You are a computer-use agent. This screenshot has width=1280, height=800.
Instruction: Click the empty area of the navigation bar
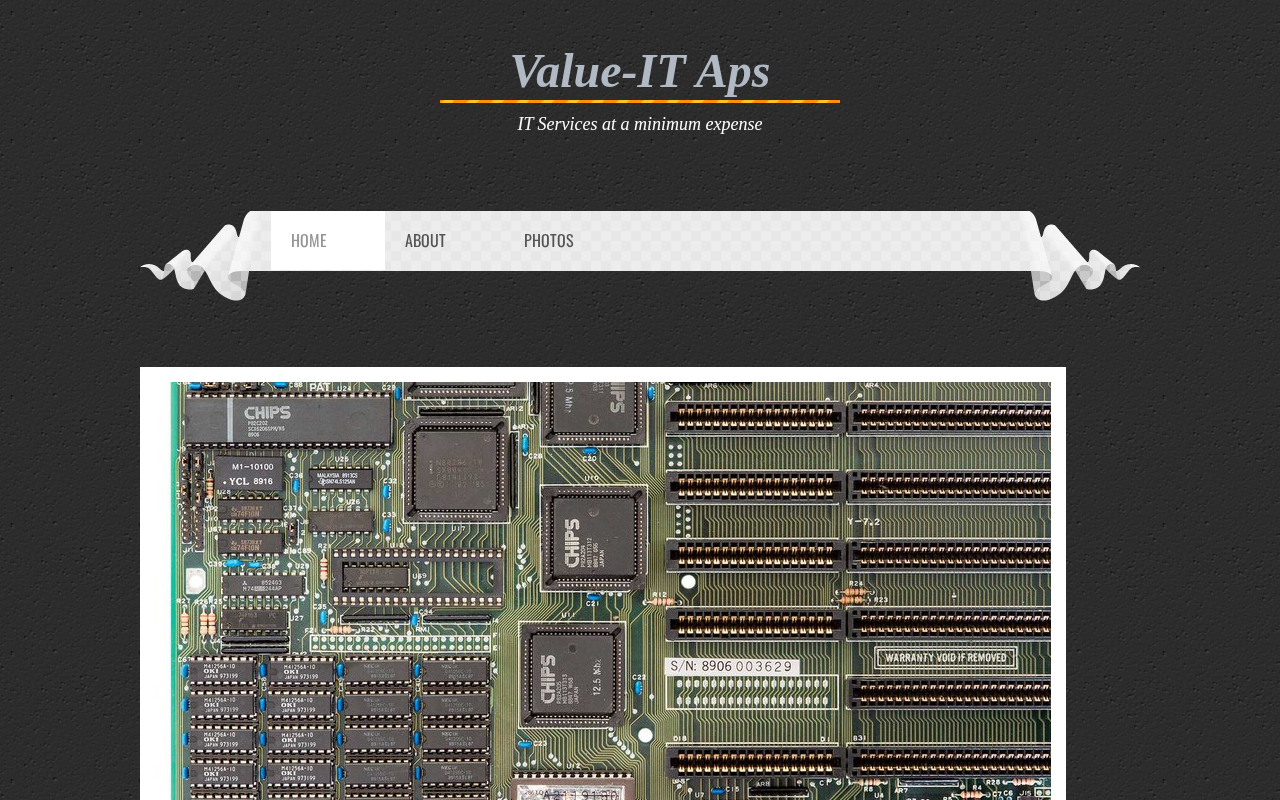[x=800, y=241]
